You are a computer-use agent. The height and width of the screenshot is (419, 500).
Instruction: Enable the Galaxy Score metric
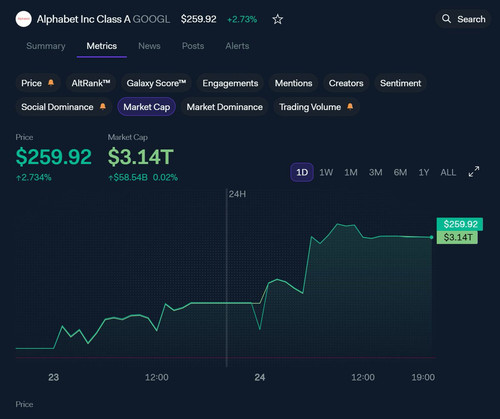coord(156,83)
